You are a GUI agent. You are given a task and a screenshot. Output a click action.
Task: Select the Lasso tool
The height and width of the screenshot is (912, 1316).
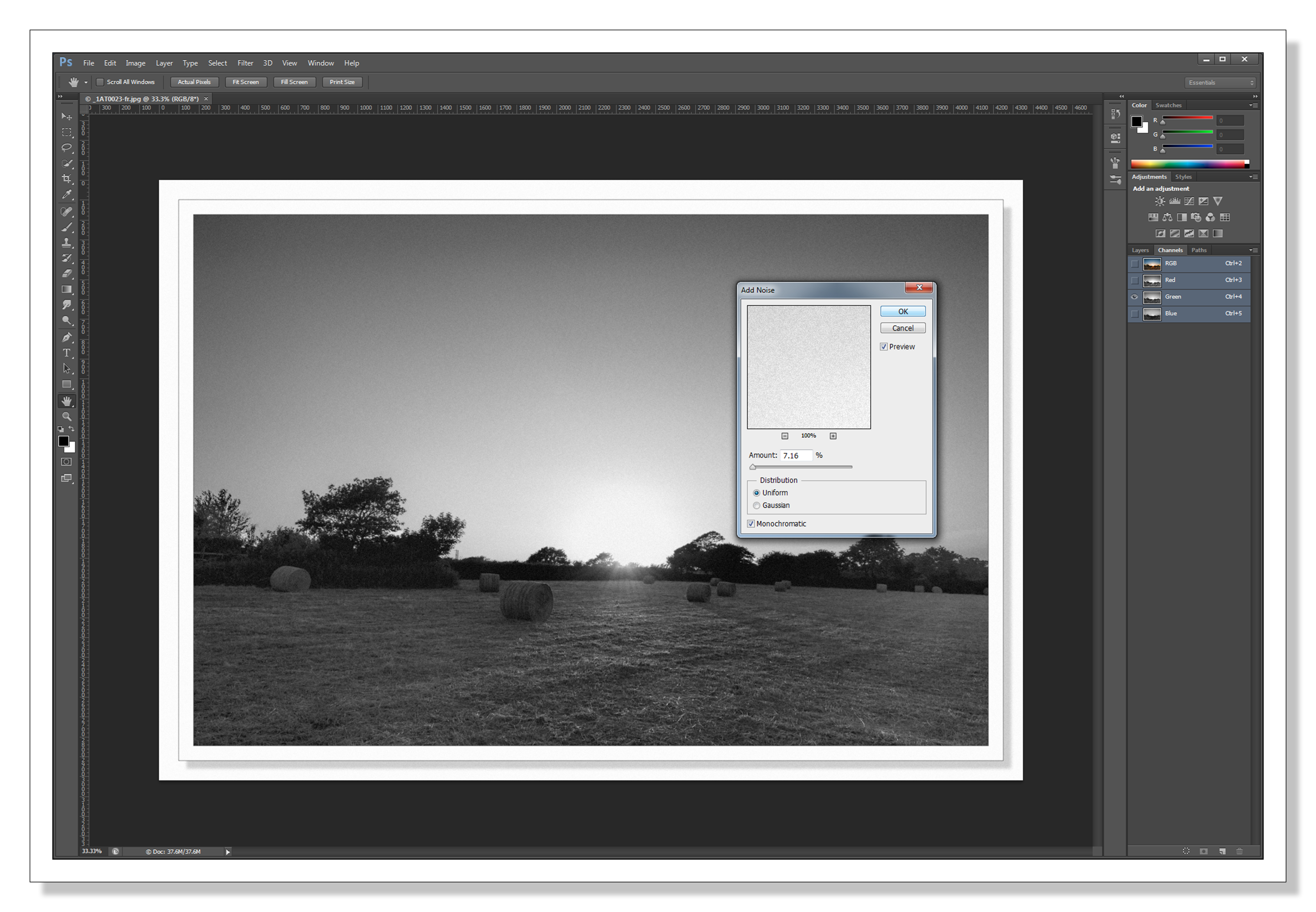(x=67, y=147)
